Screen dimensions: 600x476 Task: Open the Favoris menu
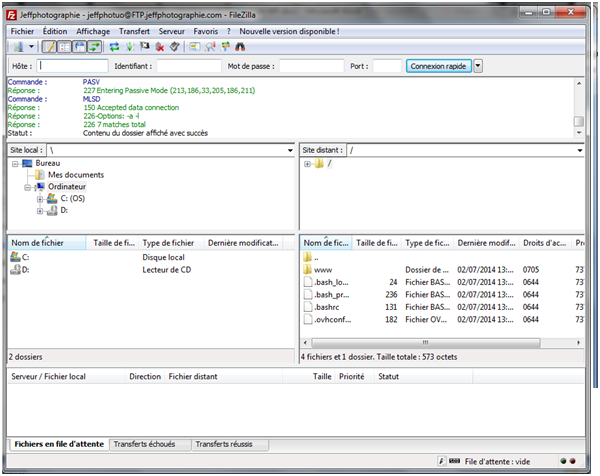coord(205,31)
